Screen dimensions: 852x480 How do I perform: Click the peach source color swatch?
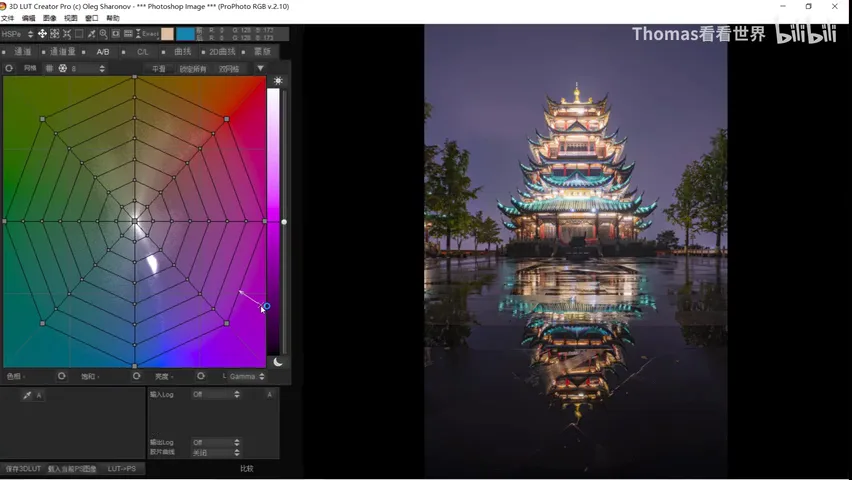coord(167,34)
